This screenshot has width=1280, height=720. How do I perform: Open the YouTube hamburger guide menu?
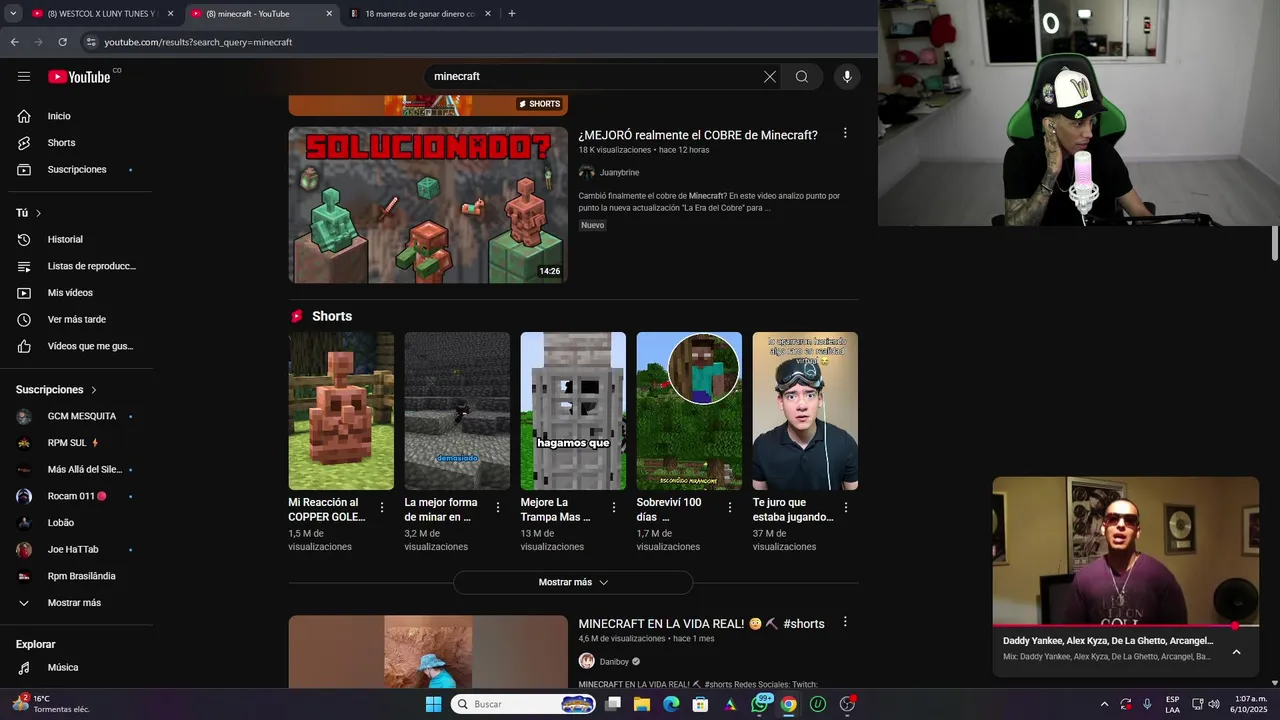(24, 76)
